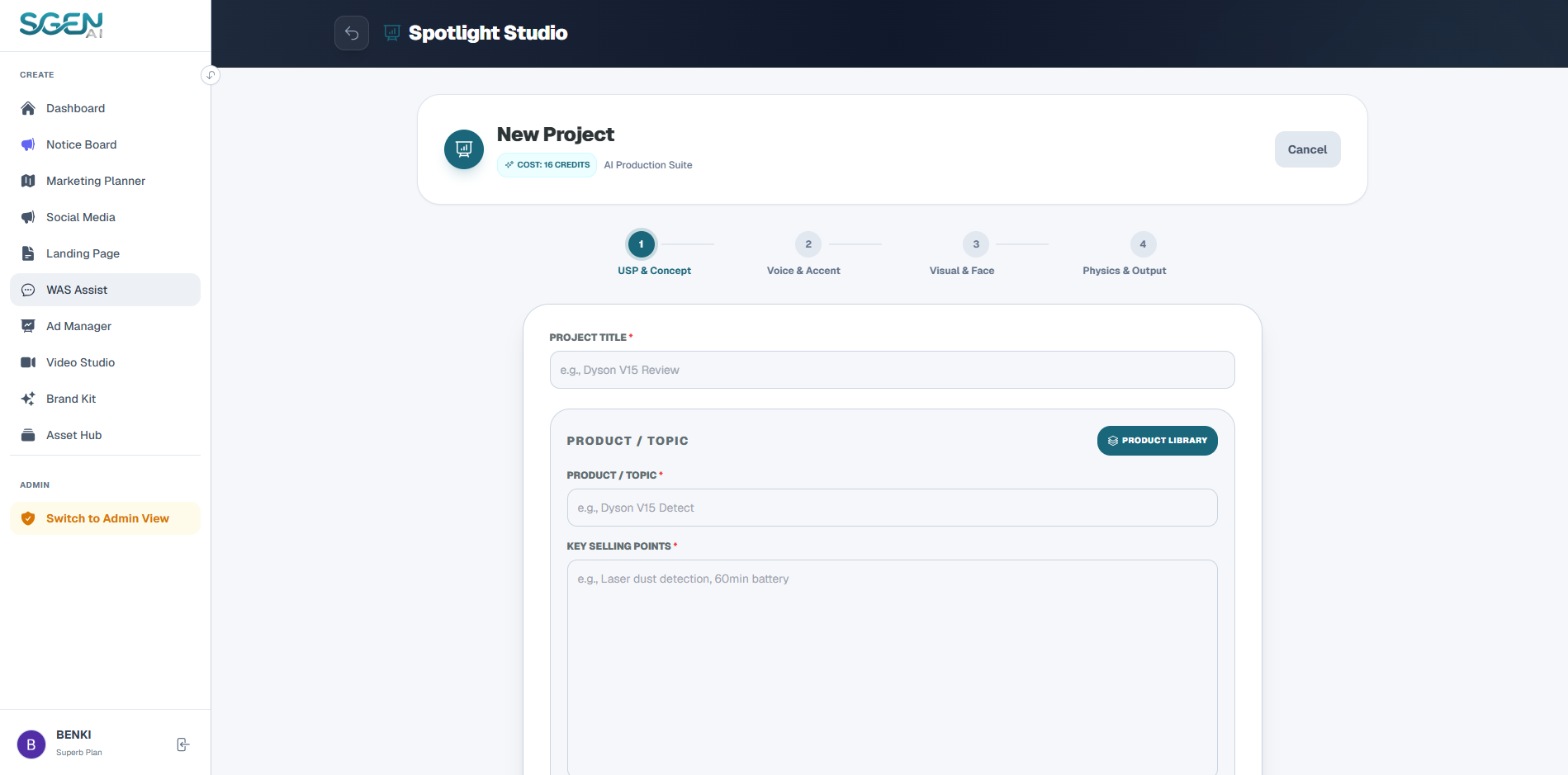Click the Marketing Planner map icon
The height and width of the screenshot is (775, 1568).
click(x=28, y=181)
